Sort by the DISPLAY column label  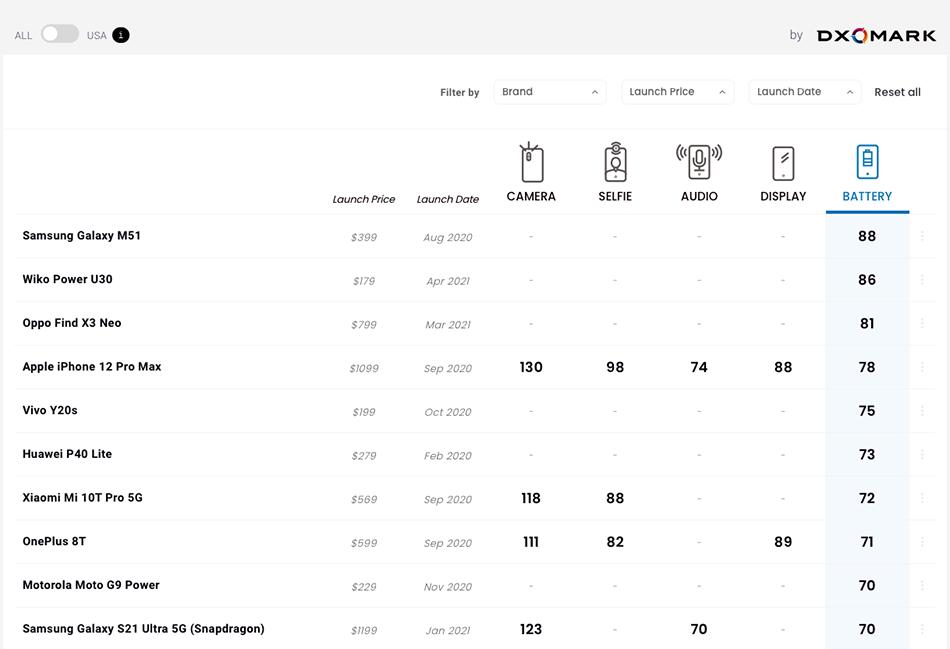tap(783, 196)
